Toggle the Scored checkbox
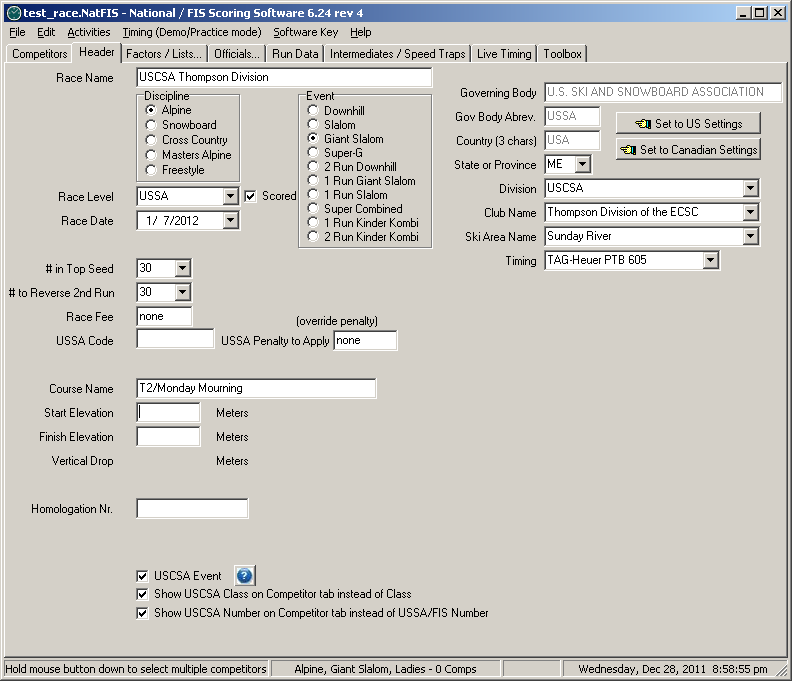This screenshot has height=681, width=792. pyautogui.click(x=250, y=196)
